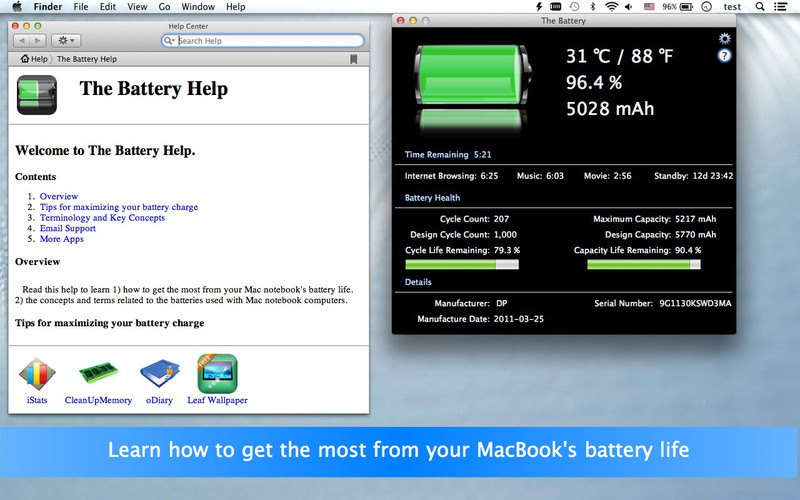Click the clock icon in menu bar
Viewport: 800px width, 500px height.
click(x=707, y=7)
